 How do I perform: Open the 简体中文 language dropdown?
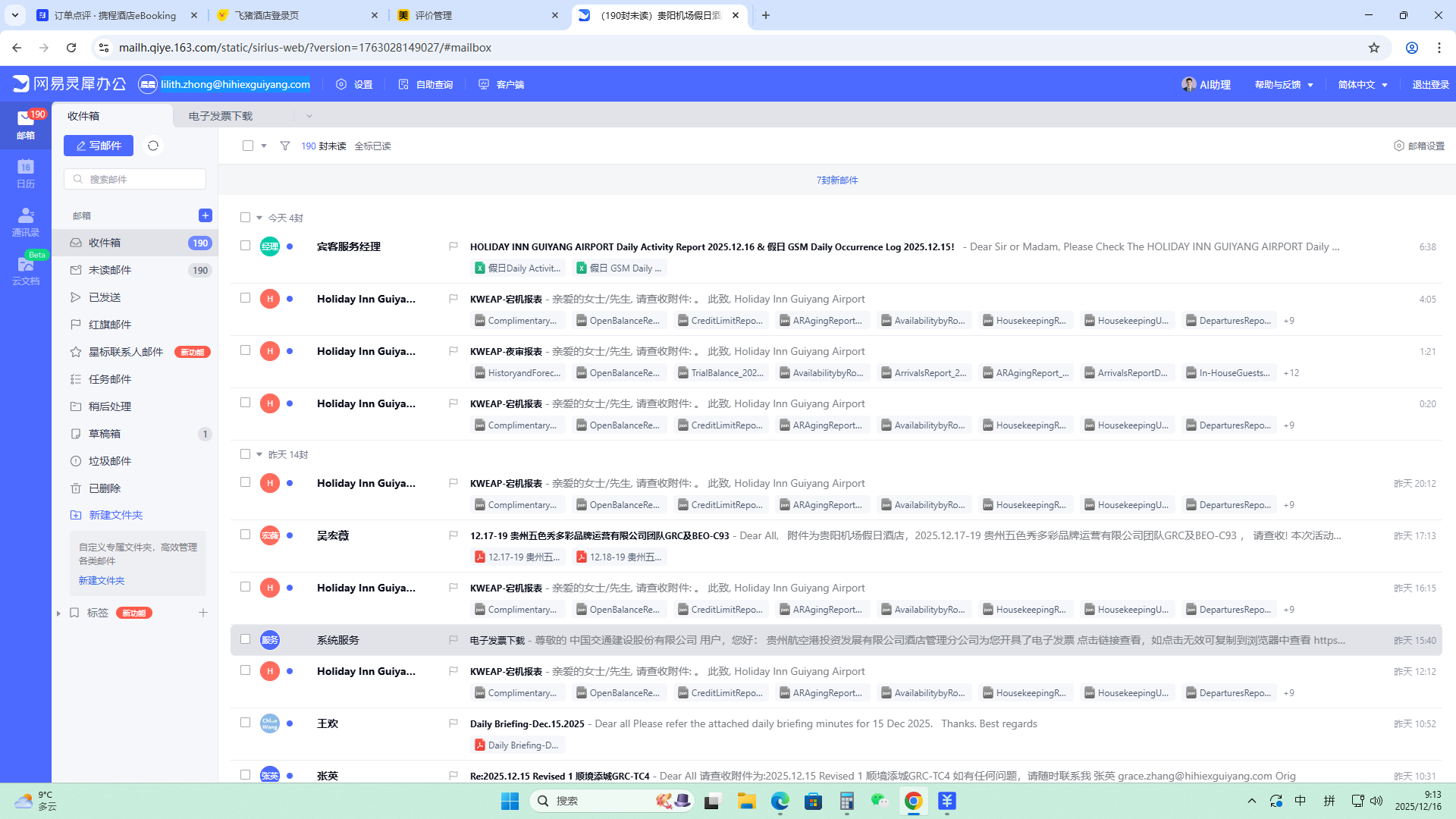tap(1363, 84)
